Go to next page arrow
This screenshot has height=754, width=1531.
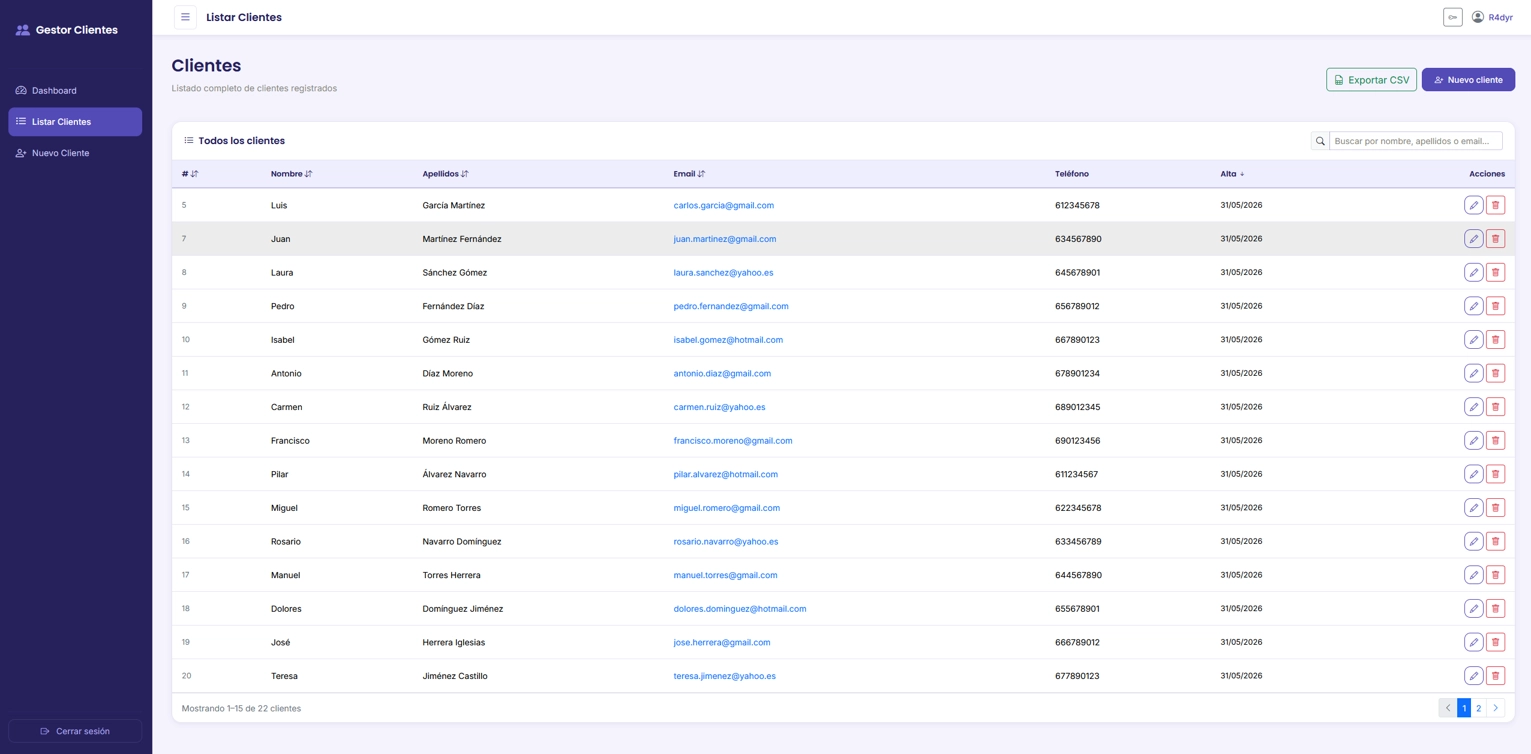(x=1496, y=708)
